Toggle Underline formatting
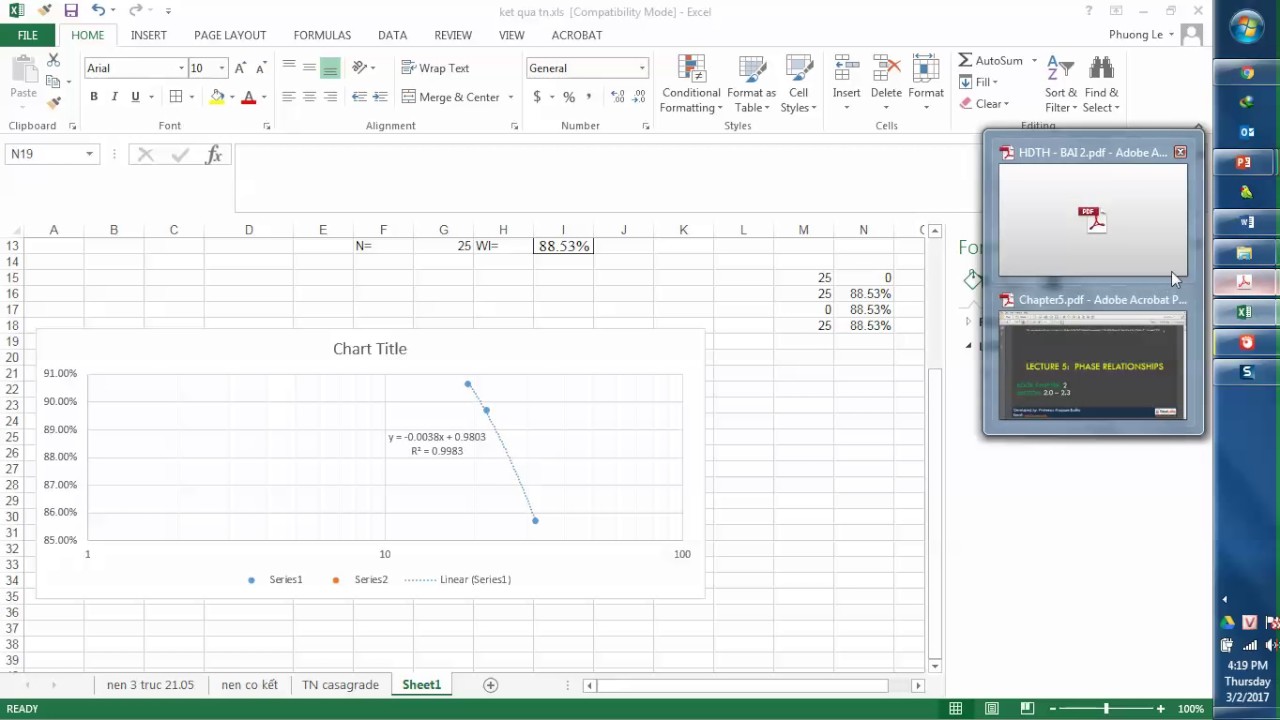Image resolution: width=1280 pixels, height=720 pixels. pos(135,97)
